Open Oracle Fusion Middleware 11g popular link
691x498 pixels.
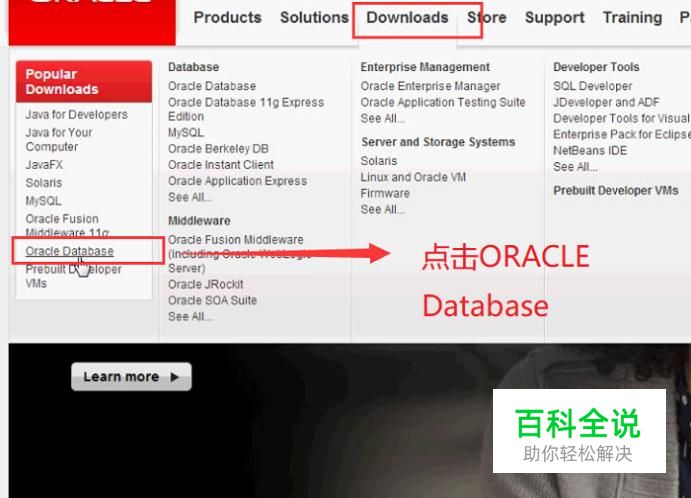[x=67, y=225]
